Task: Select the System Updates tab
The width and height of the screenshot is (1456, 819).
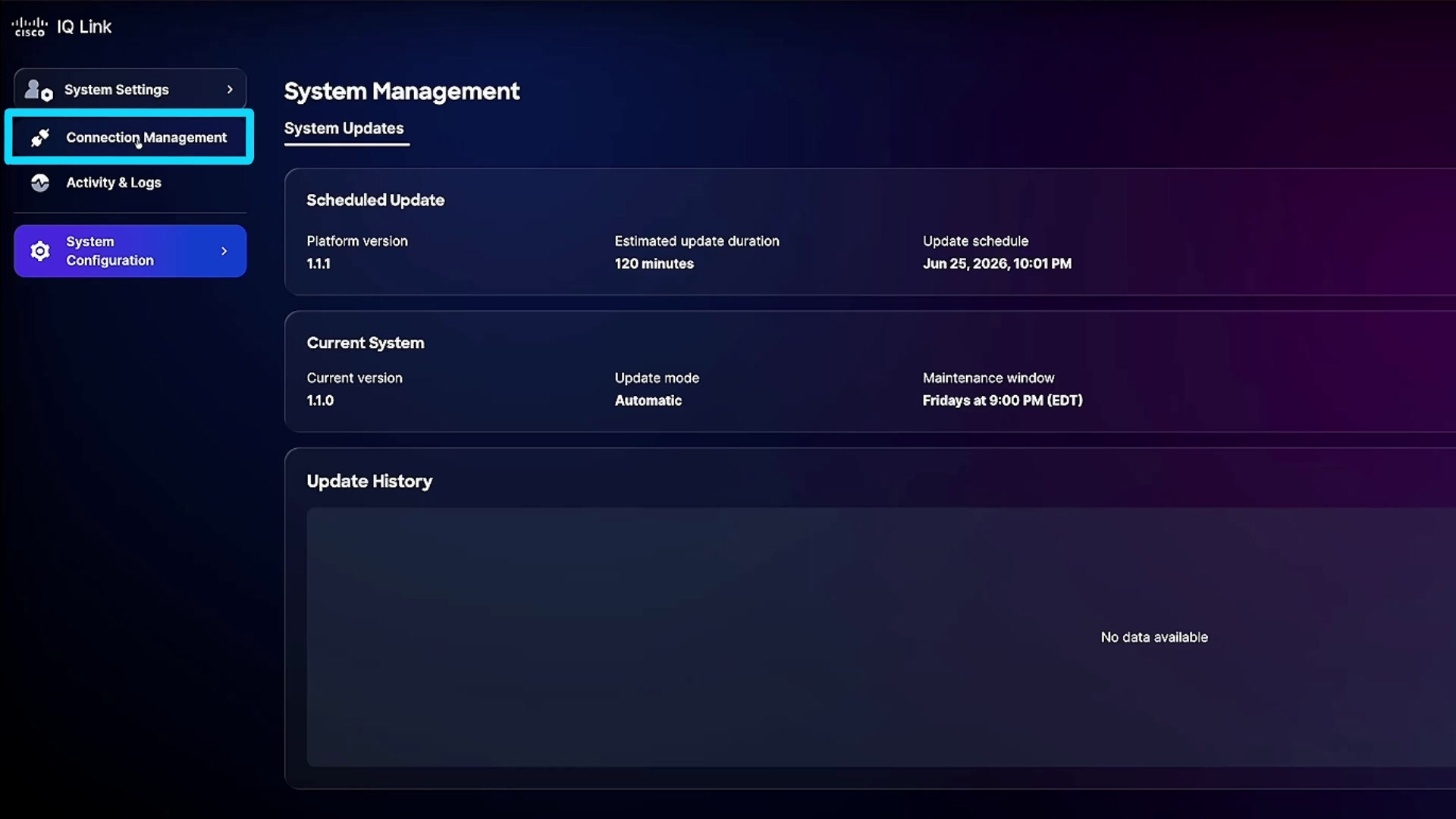Action: (344, 128)
